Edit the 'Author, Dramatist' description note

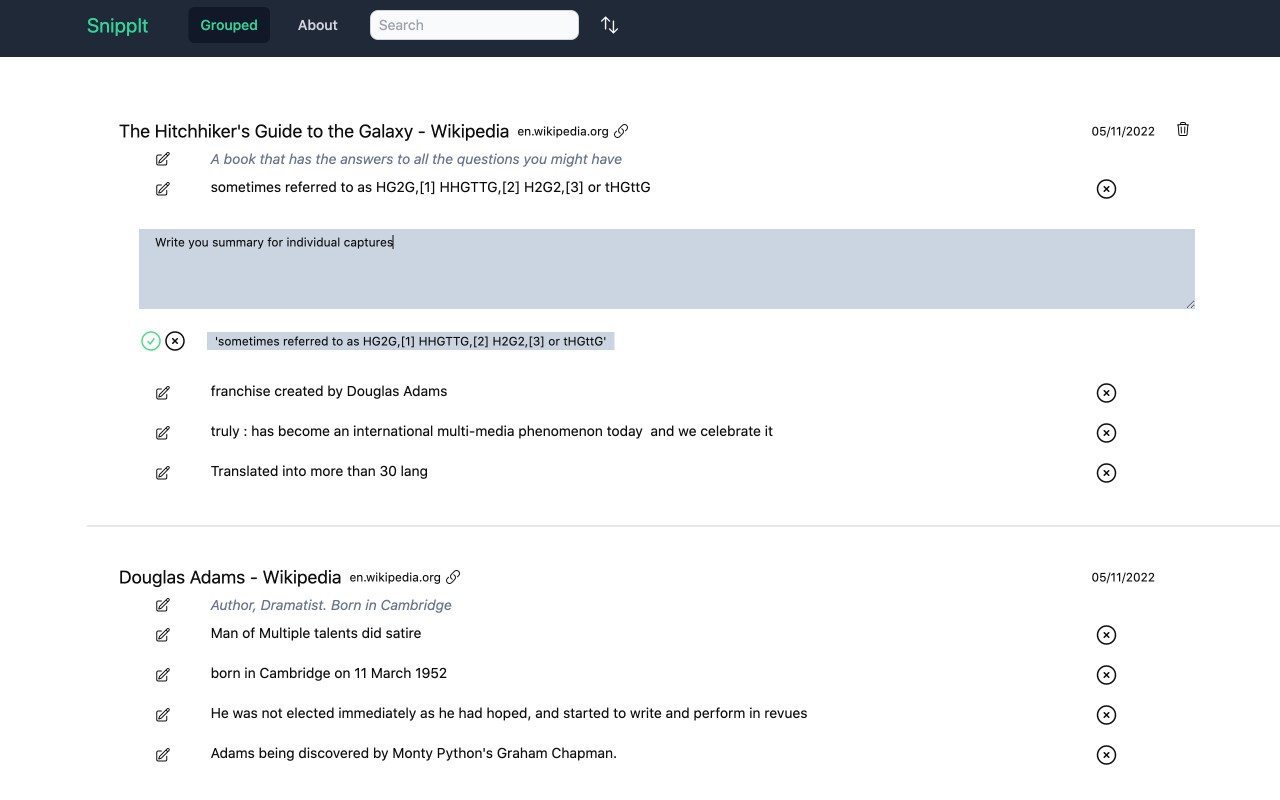(162, 605)
